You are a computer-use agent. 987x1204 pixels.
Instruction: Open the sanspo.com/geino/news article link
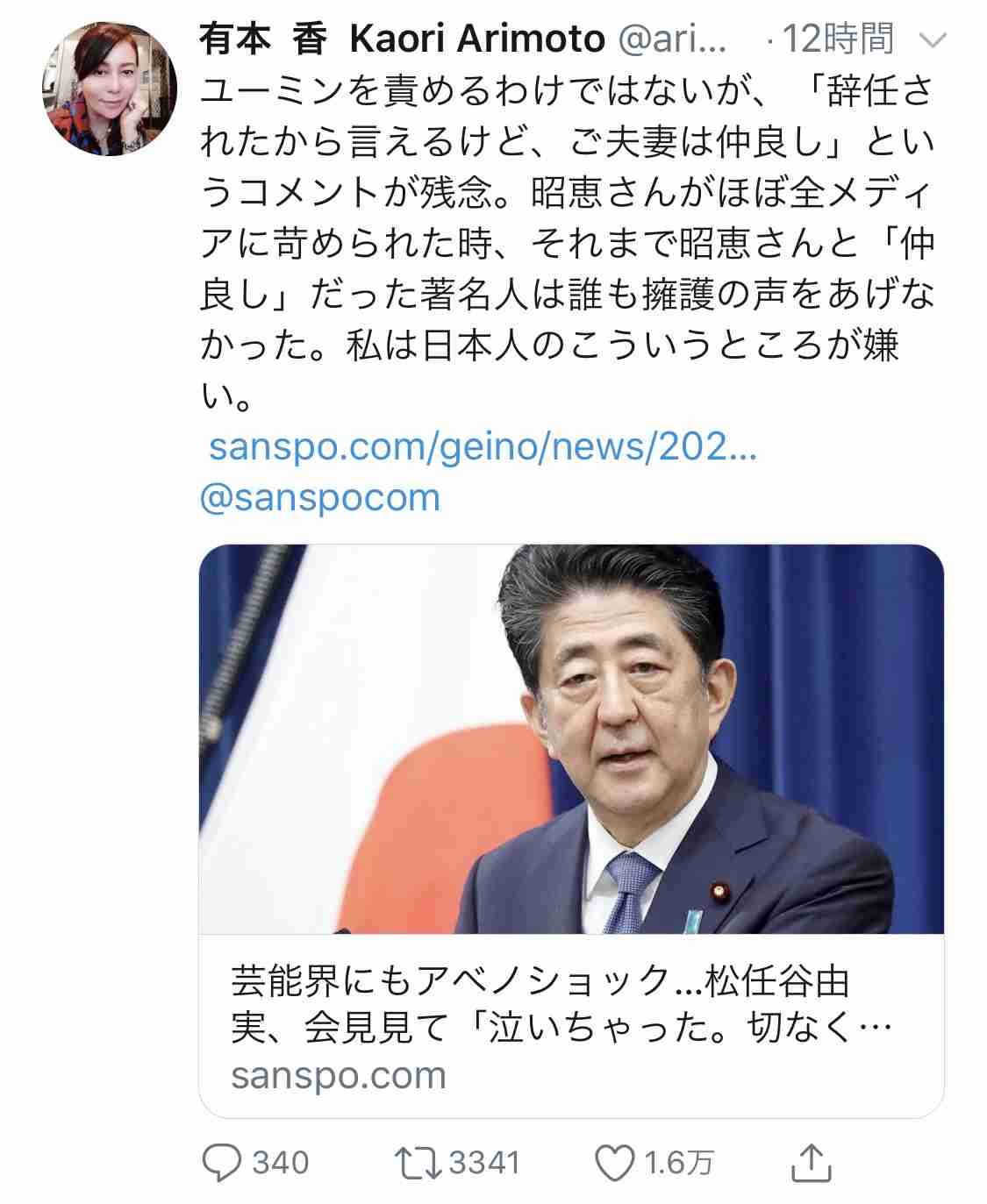pos(482,446)
